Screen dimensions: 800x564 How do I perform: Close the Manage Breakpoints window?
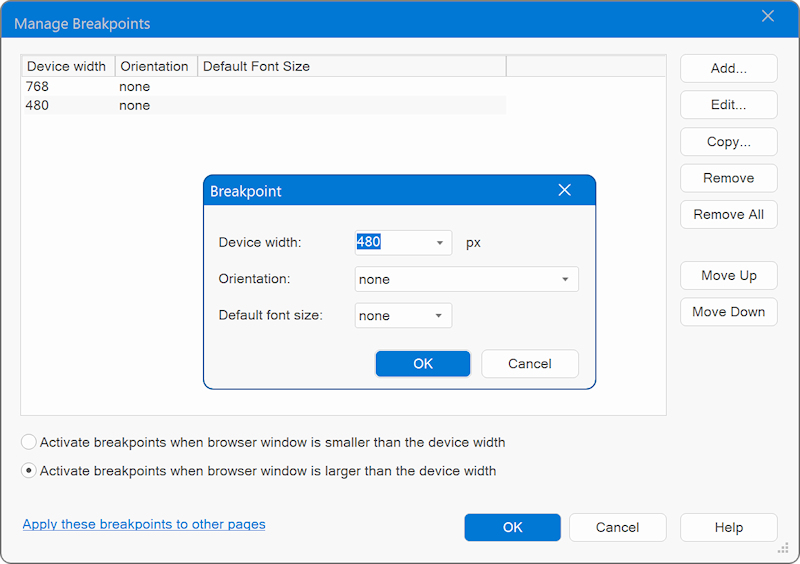tap(768, 16)
